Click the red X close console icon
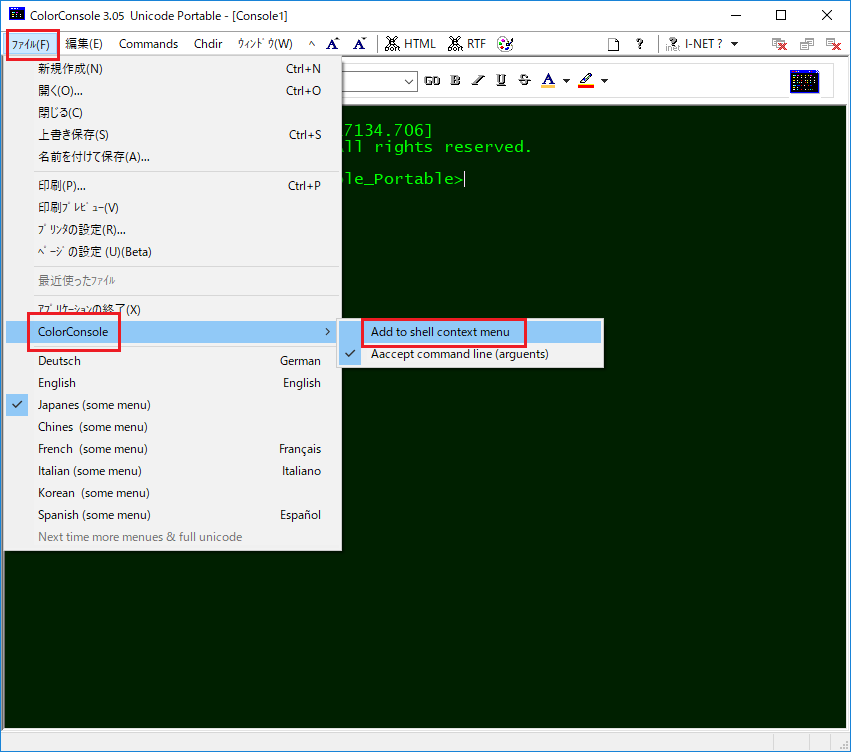Image resolution: width=851 pixels, height=752 pixels. pyautogui.click(x=779, y=44)
